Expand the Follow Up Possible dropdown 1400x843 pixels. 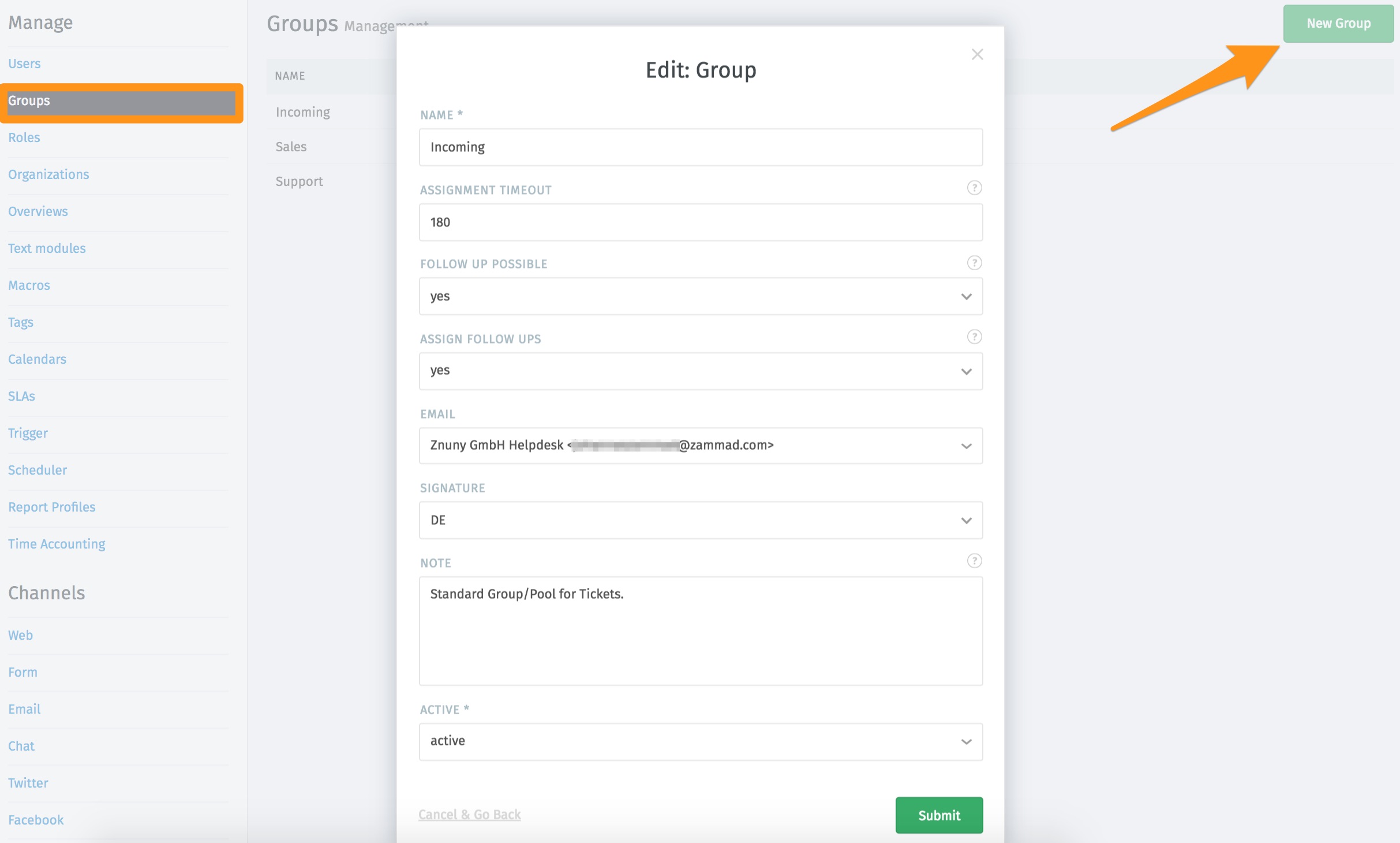coord(700,296)
